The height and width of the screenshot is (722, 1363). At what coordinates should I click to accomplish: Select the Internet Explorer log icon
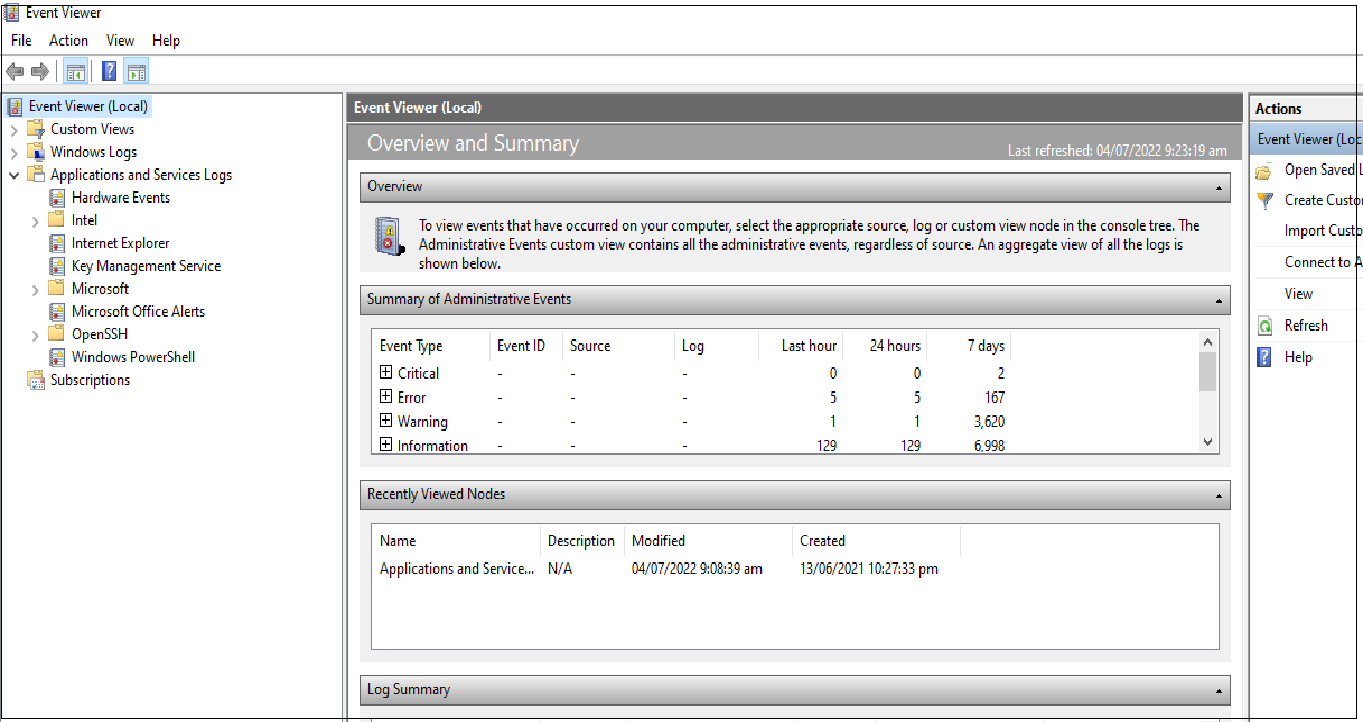pos(57,243)
